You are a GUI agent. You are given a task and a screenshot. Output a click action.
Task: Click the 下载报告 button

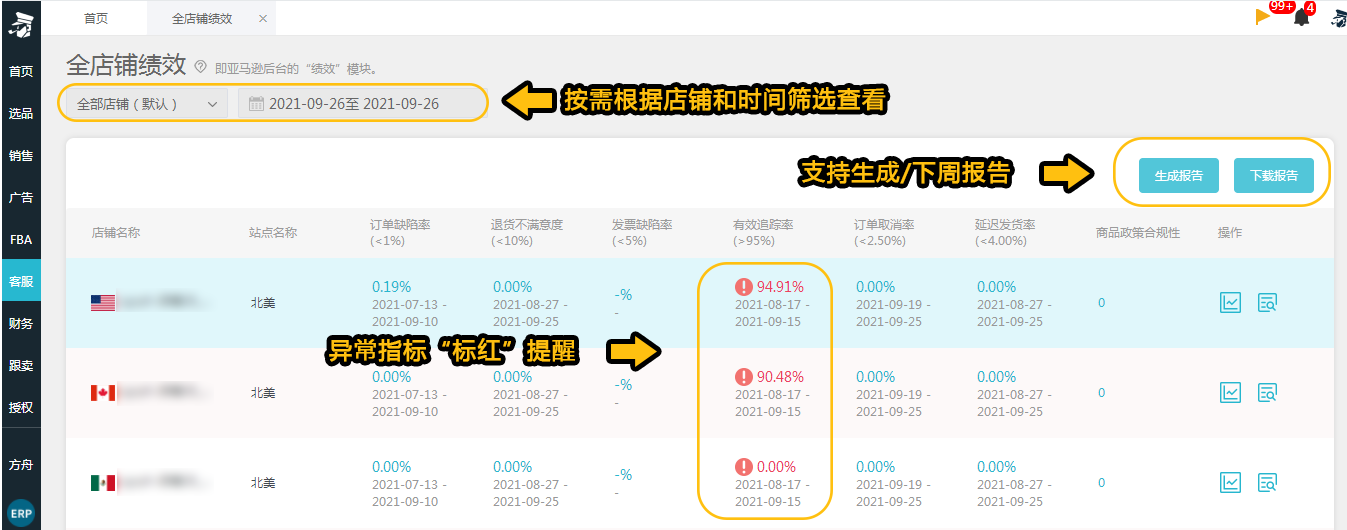point(1274,175)
